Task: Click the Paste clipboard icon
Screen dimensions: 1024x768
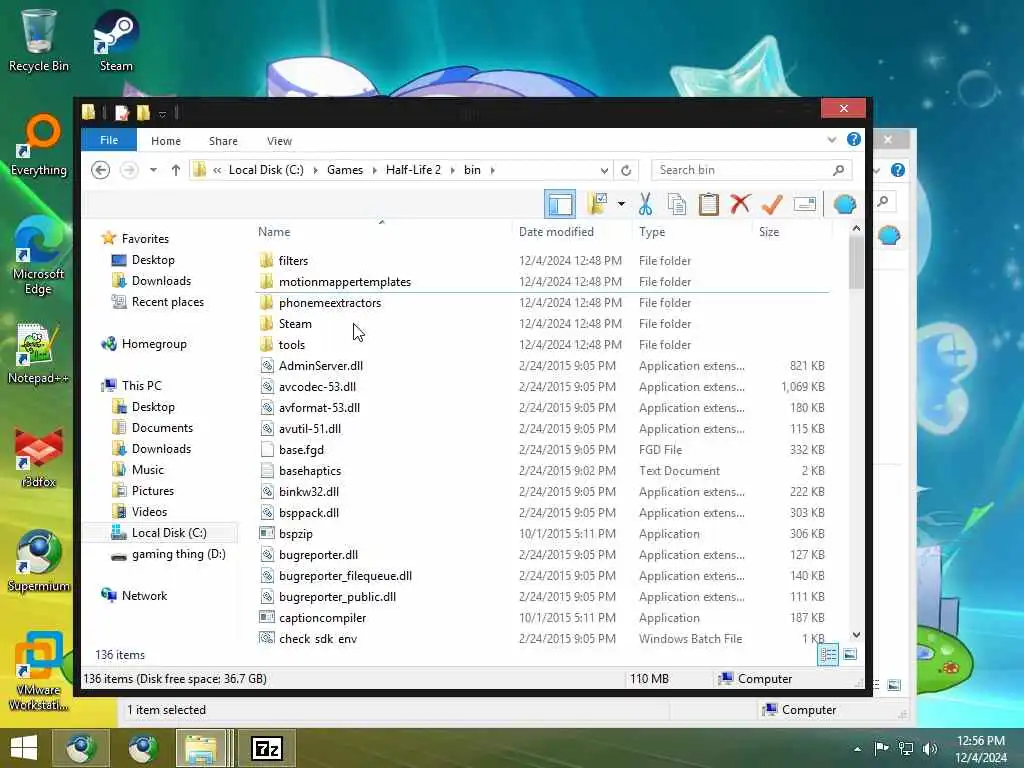Action: click(709, 204)
